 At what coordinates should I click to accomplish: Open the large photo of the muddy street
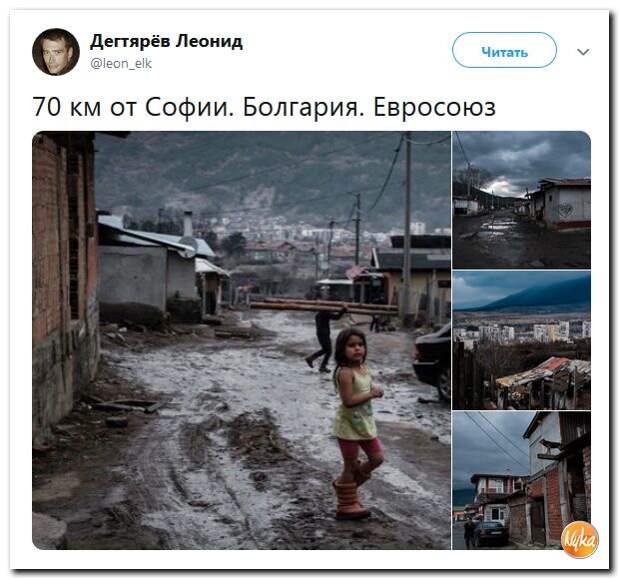tap(241, 340)
